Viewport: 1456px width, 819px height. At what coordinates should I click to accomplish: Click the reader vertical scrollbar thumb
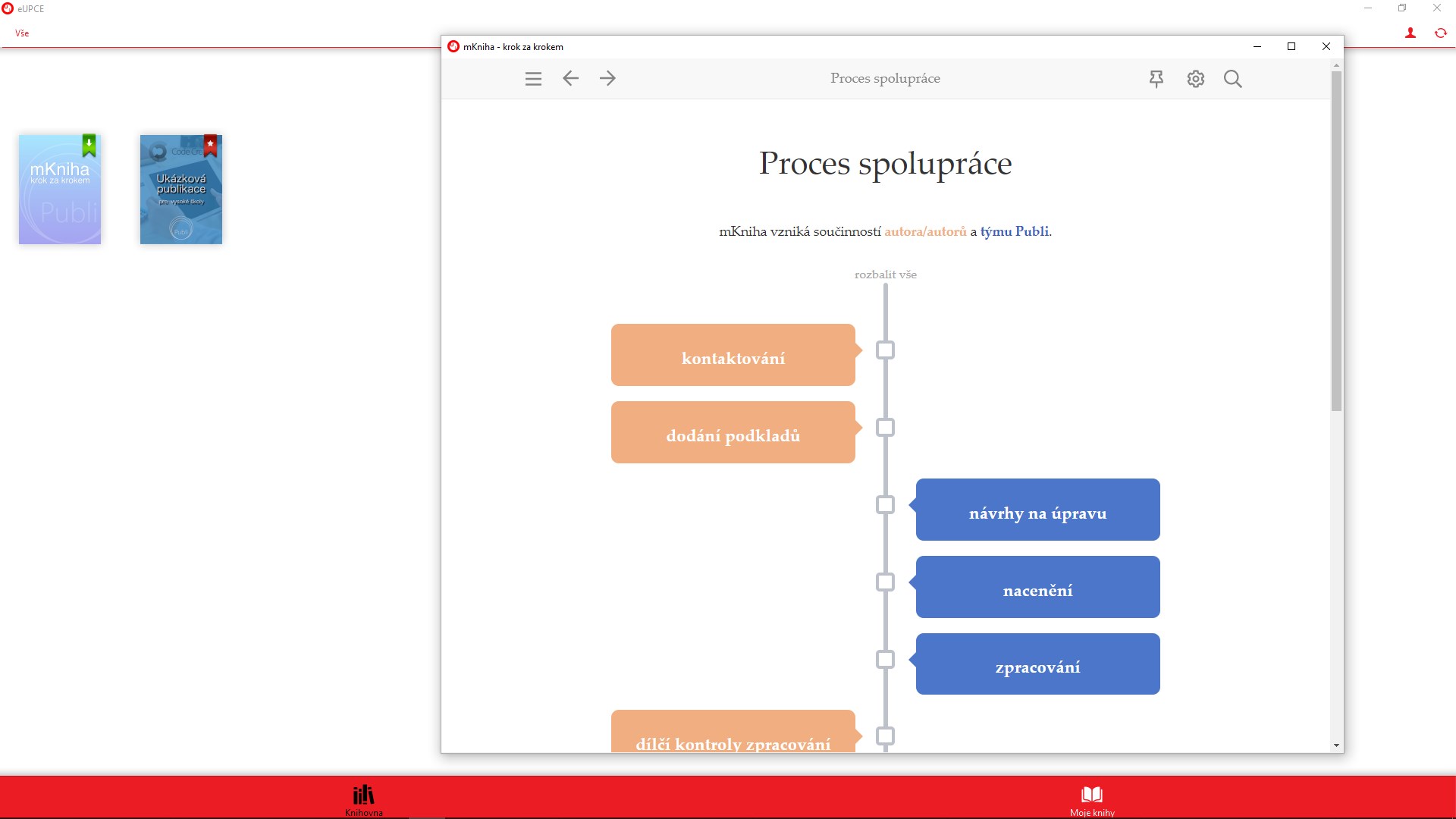[x=1336, y=243]
